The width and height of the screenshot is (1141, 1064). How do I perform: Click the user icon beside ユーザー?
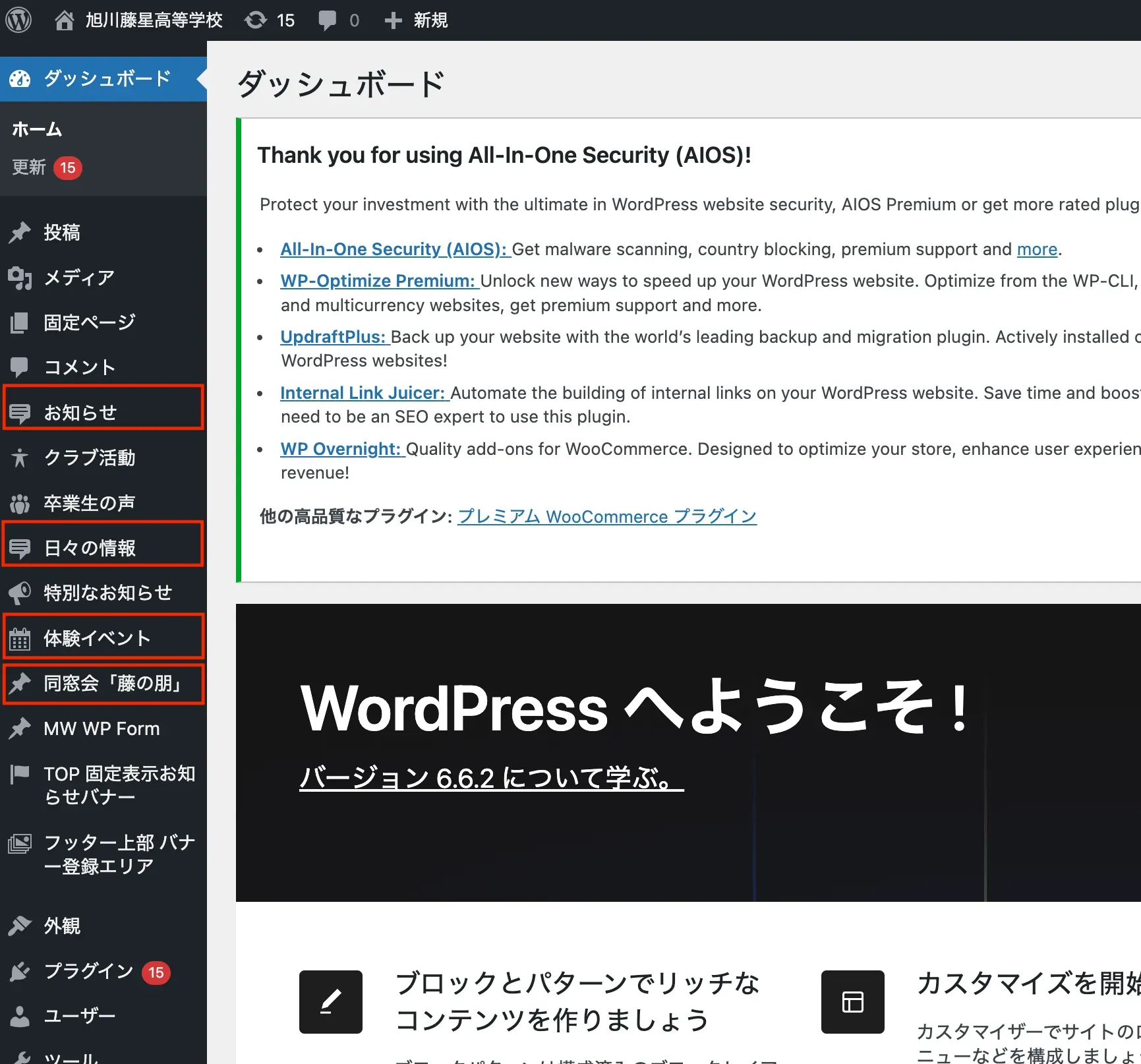20,1016
